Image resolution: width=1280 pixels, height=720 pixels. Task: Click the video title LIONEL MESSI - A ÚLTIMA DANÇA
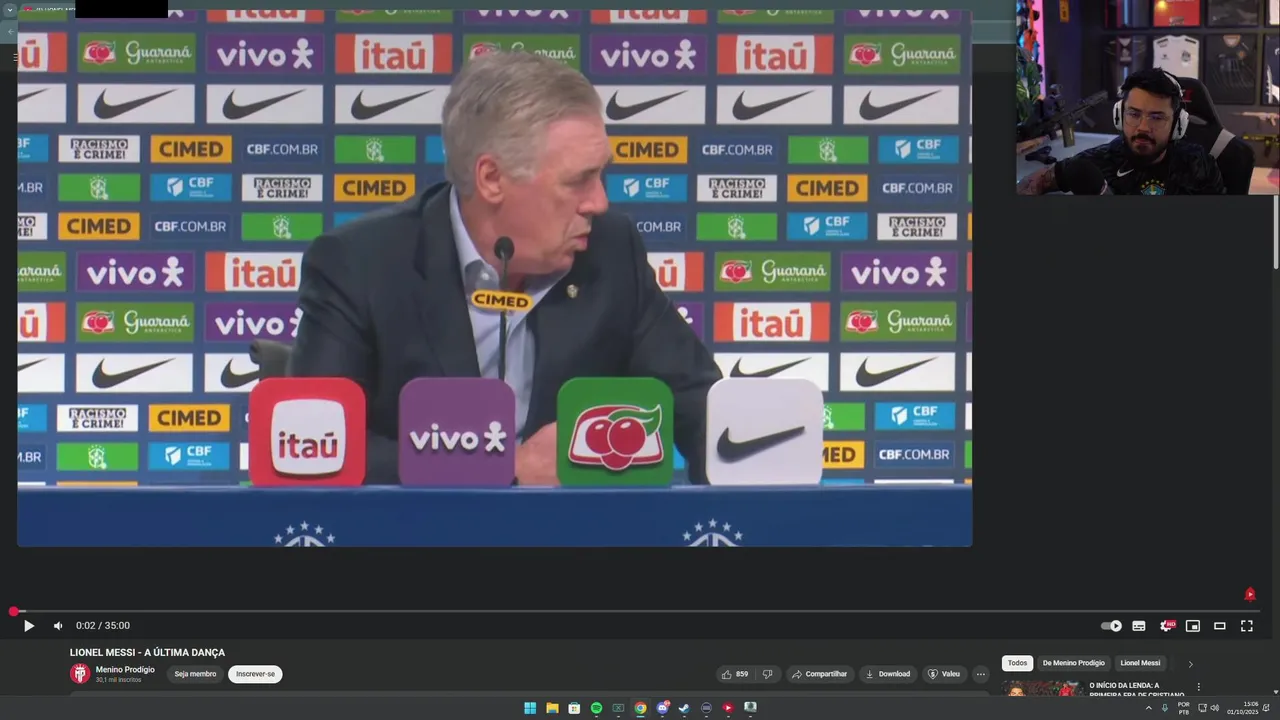tap(147, 652)
